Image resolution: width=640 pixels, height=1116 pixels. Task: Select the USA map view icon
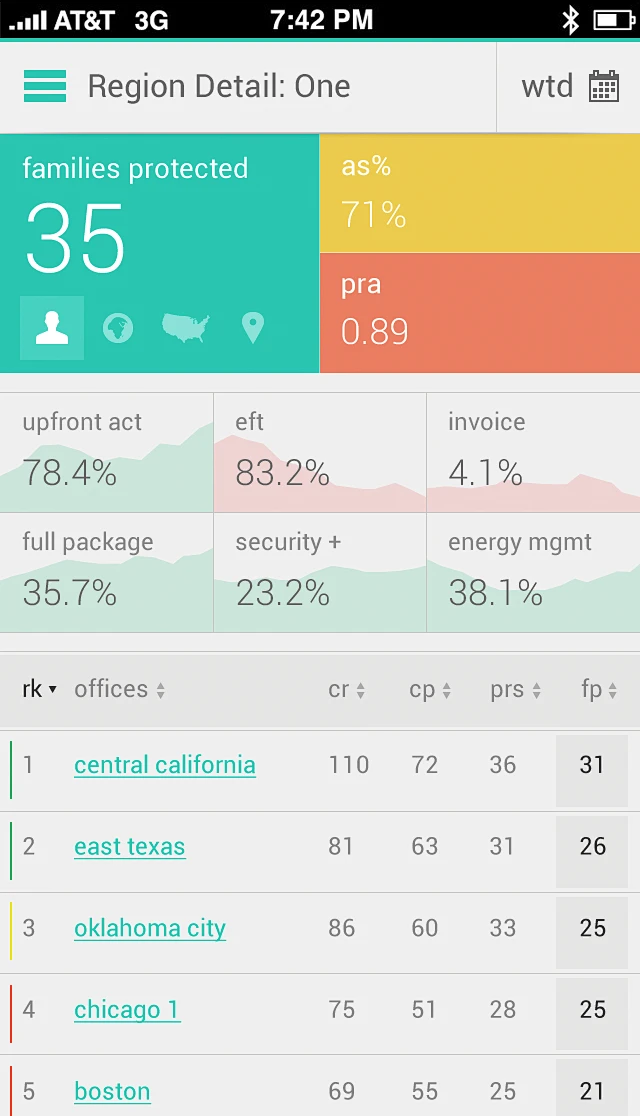tap(186, 328)
